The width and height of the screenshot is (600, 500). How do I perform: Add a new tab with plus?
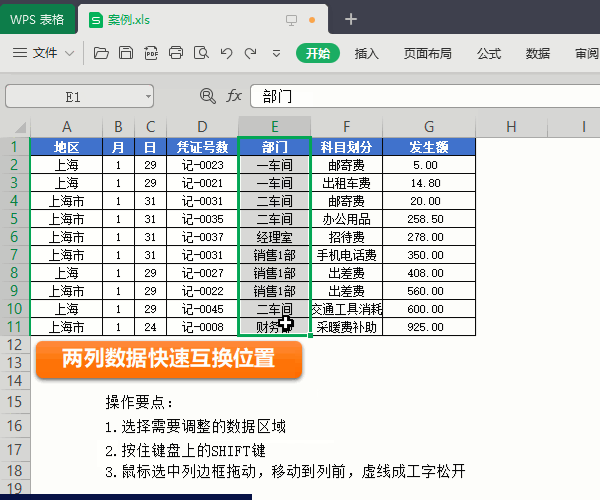click(351, 19)
